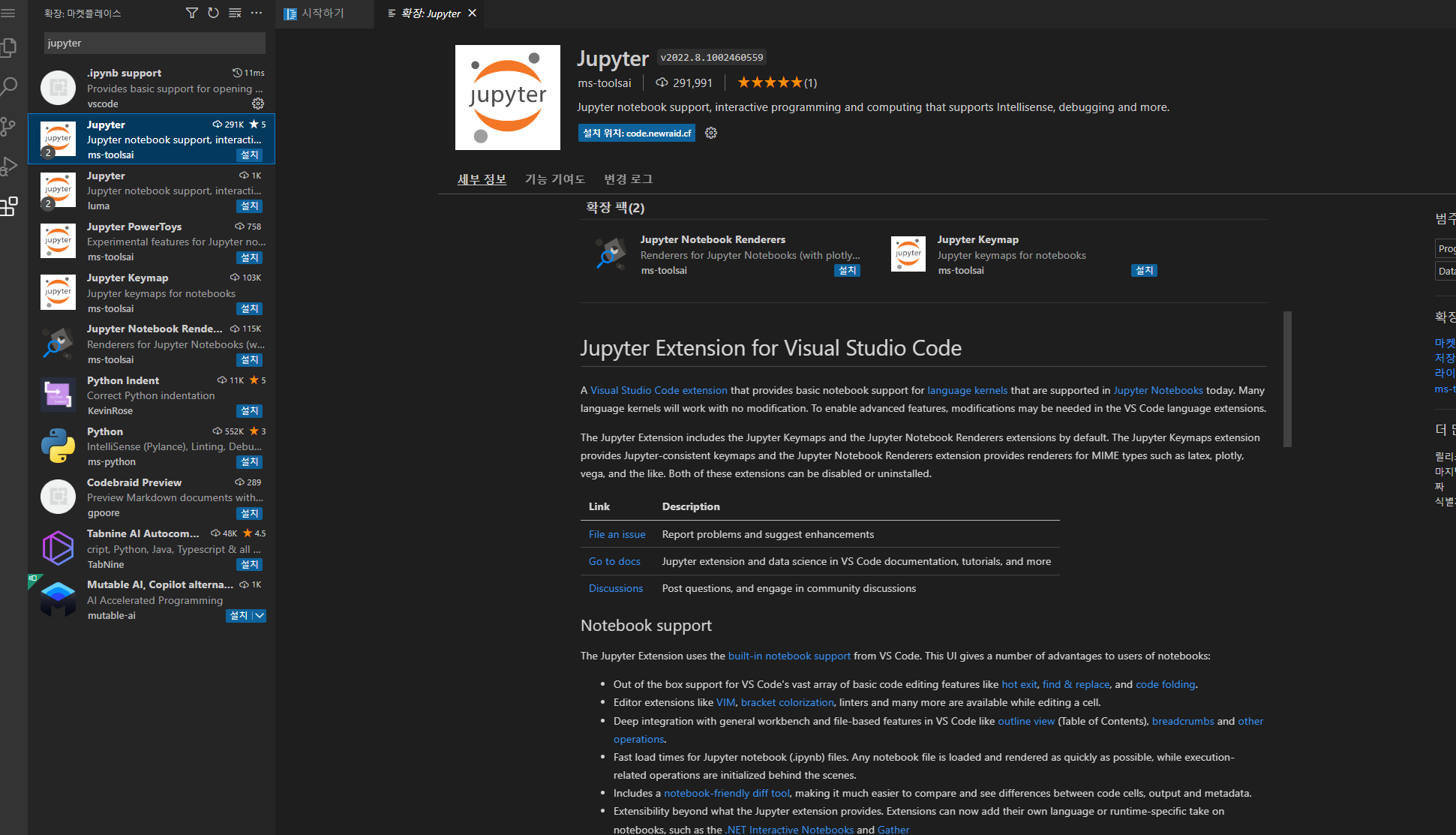The width and height of the screenshot is (1456, 835).
Task: Click the gear icon for .ipynb support extension
Action: pyautogui.click(x=257, y=104)
